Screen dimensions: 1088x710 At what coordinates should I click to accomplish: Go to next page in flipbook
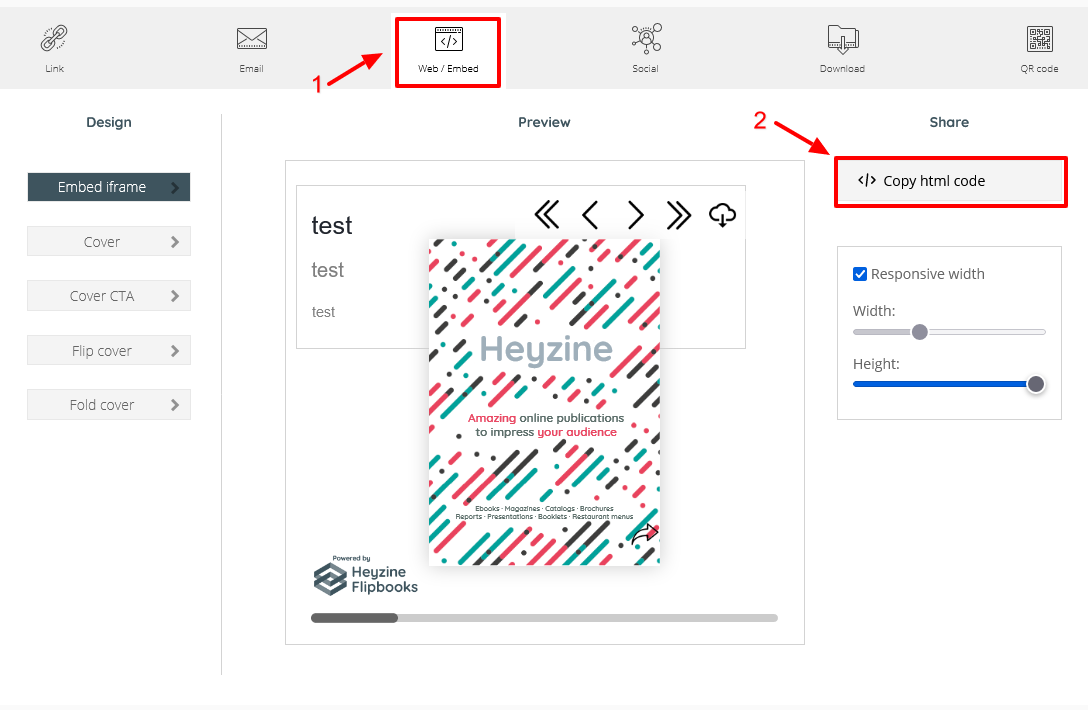635,215
